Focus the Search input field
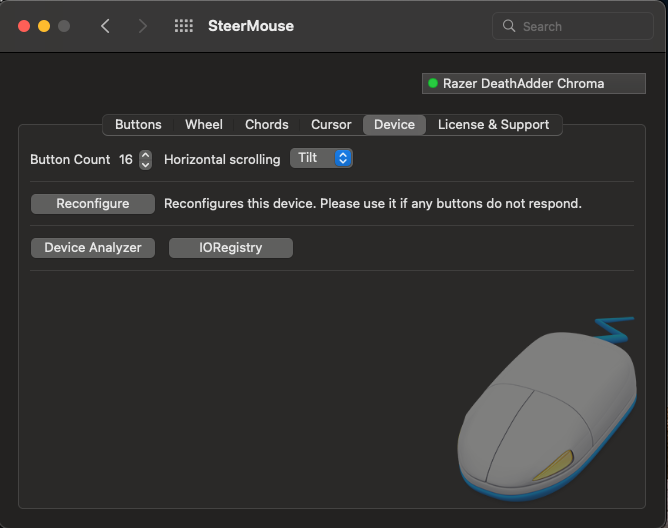Screen dimensions: 668x528 (x=580, y=26)
